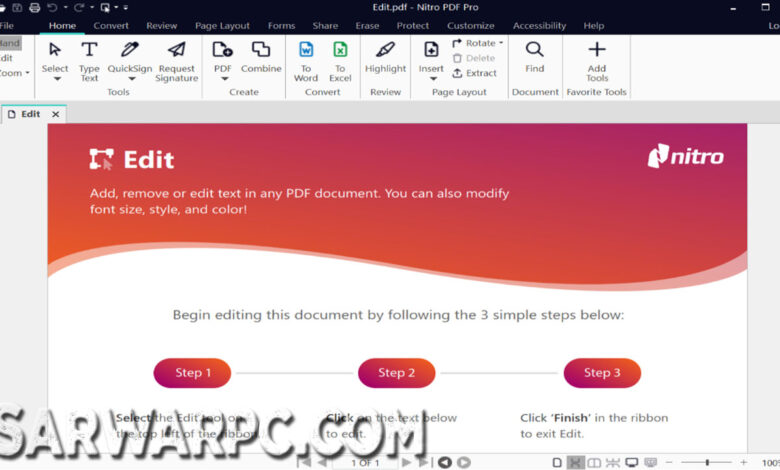This screenshot has width=780, height=470.
Task: Click the Save icon in quick access toolbar
Action: coord(17,7)
